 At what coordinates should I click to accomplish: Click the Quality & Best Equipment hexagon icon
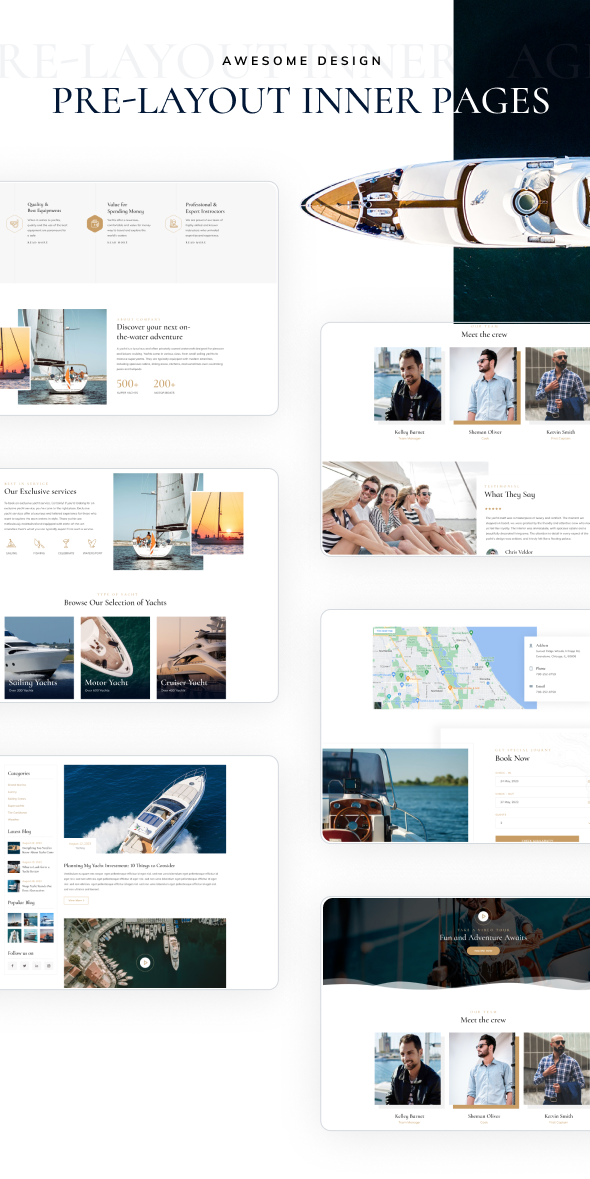point(14,223)
